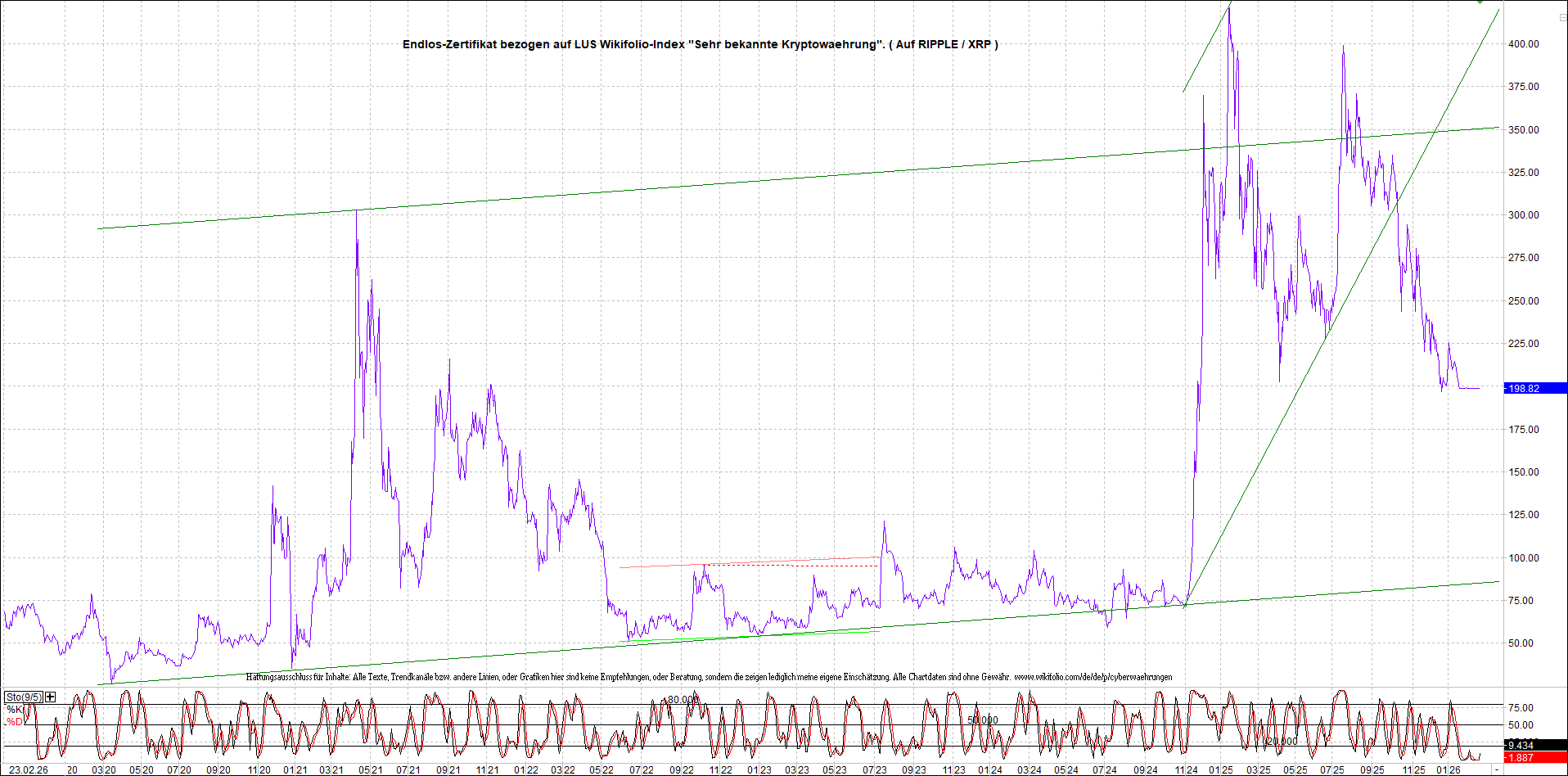Viewport: 1568px width, 776px height.
Task: Click the minus sign at bottom-right of time axis
Action: (x=1497, y=769)
